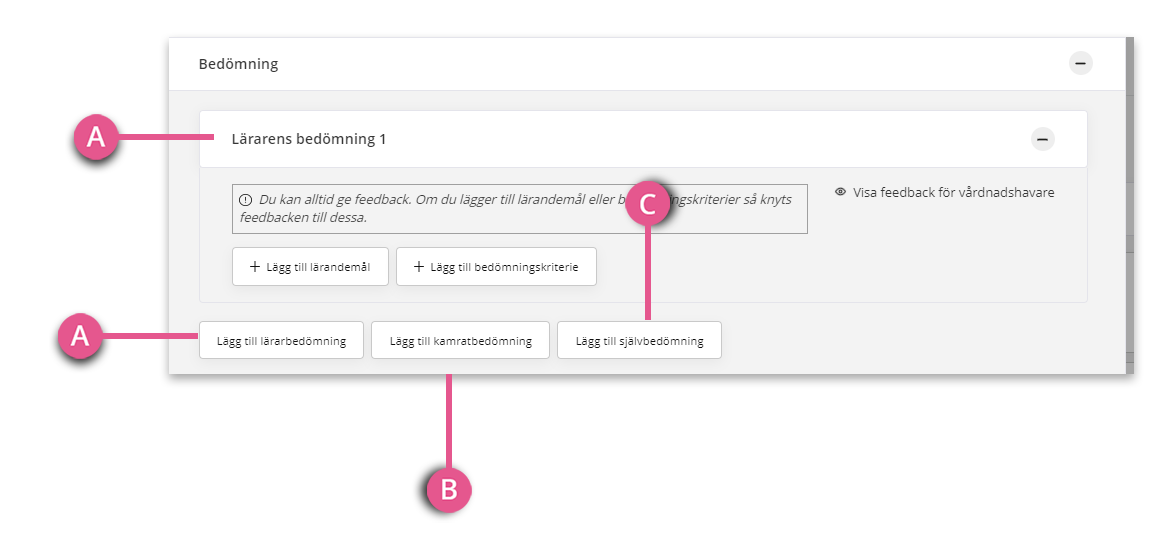1151x543 pixels.
Task: Click the vertical scrollbar on the right edge
Action: click(x=1129, y=205)
